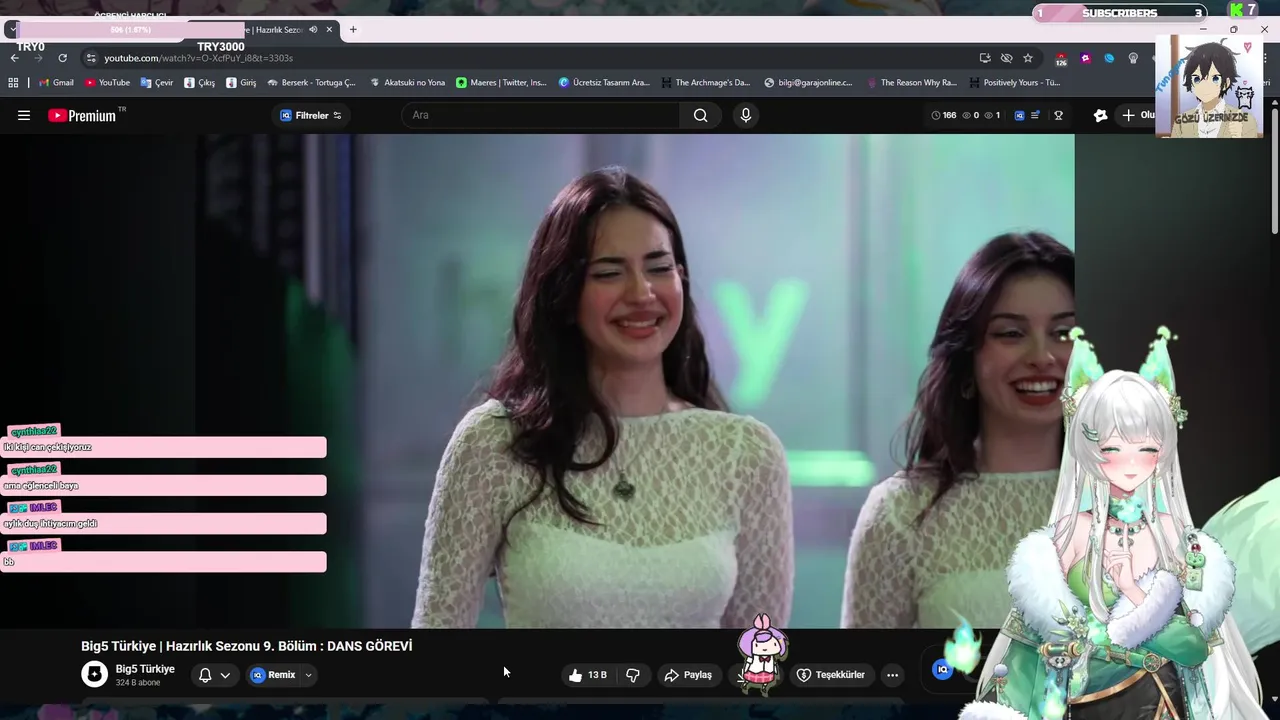Click the Paylaş share button

click(688, 675)
